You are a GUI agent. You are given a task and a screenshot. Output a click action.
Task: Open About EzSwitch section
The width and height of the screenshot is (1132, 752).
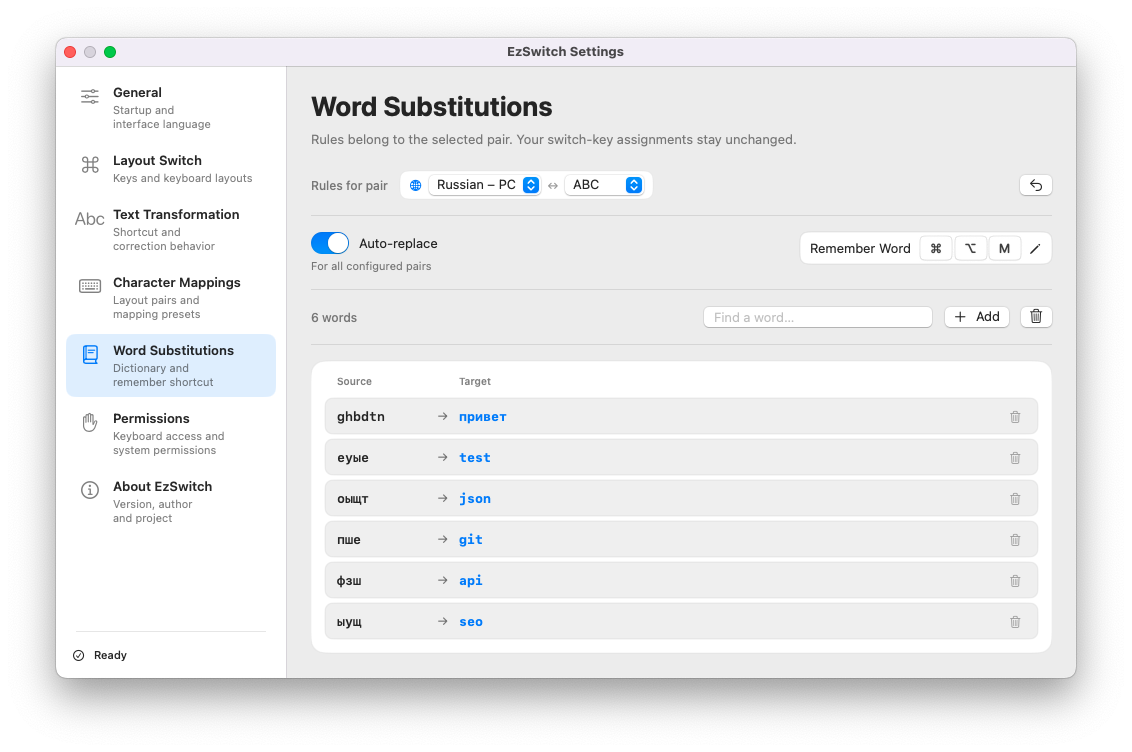point(170,502)
